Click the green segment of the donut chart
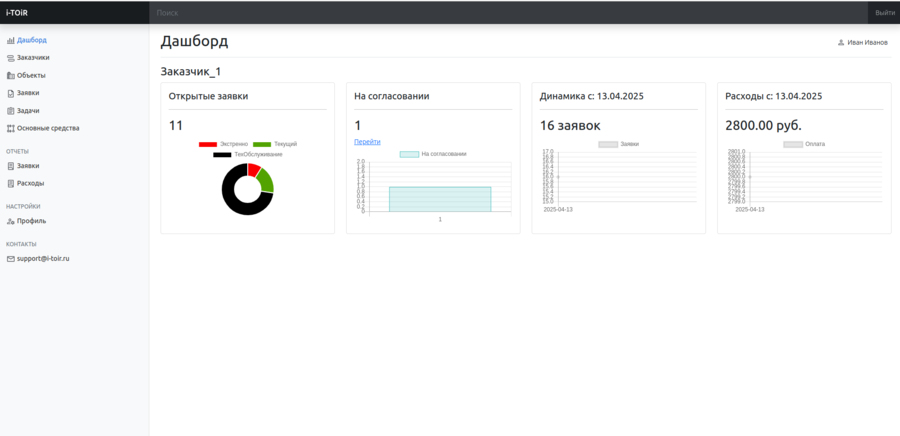Viewport: 900px width, 436px height. click(266, 180)
